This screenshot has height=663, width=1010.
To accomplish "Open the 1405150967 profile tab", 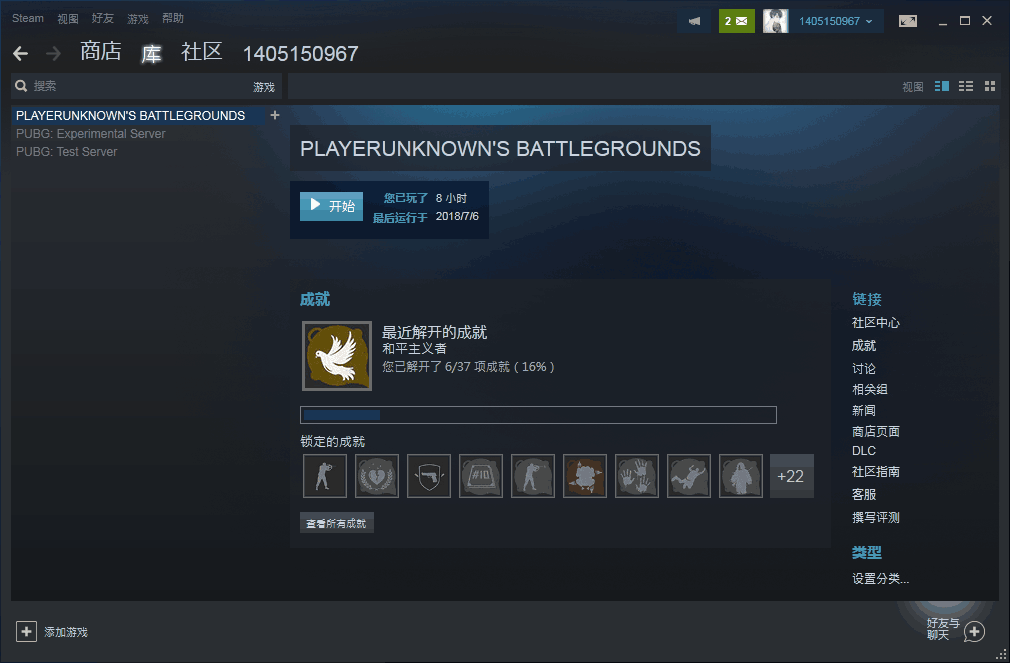I will click(300, 53).
